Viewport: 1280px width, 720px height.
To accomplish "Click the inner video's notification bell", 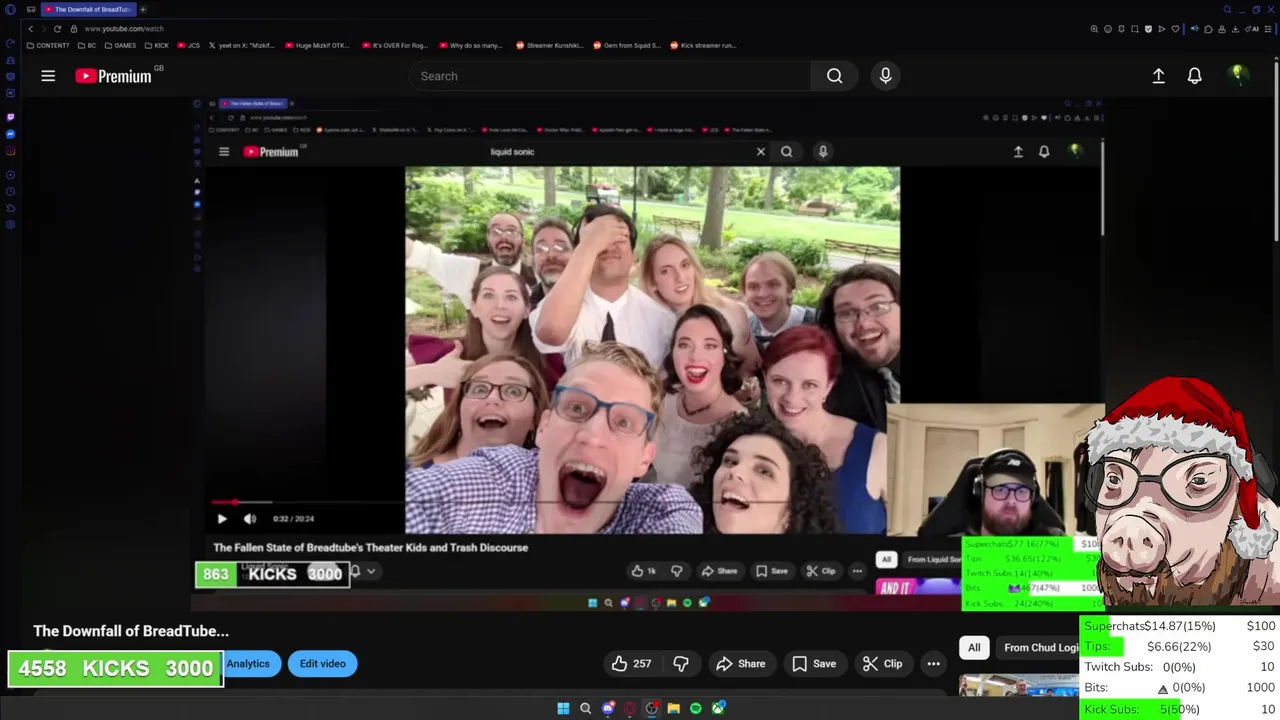I will tap(1044, 152).
